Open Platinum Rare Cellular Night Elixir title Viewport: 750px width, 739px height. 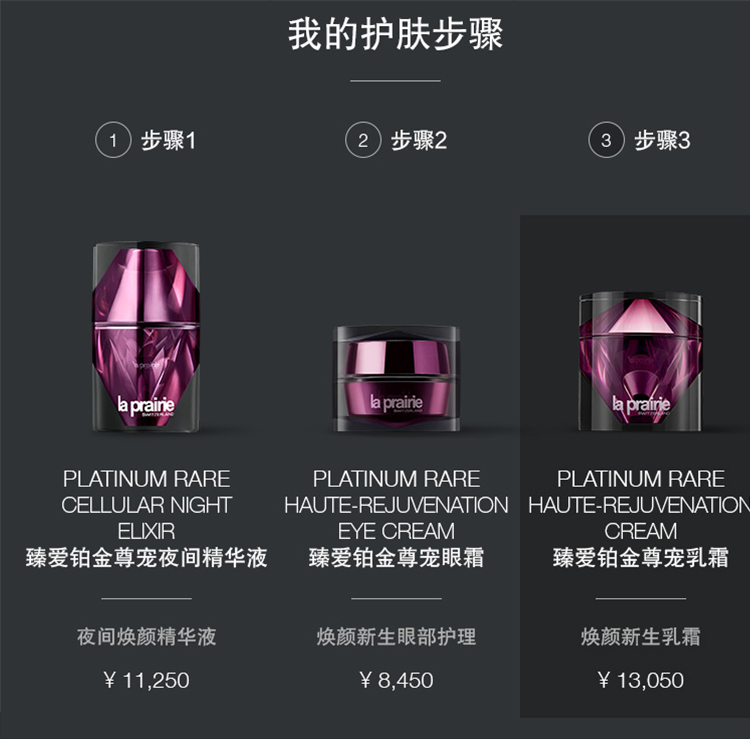coord(146,505)
